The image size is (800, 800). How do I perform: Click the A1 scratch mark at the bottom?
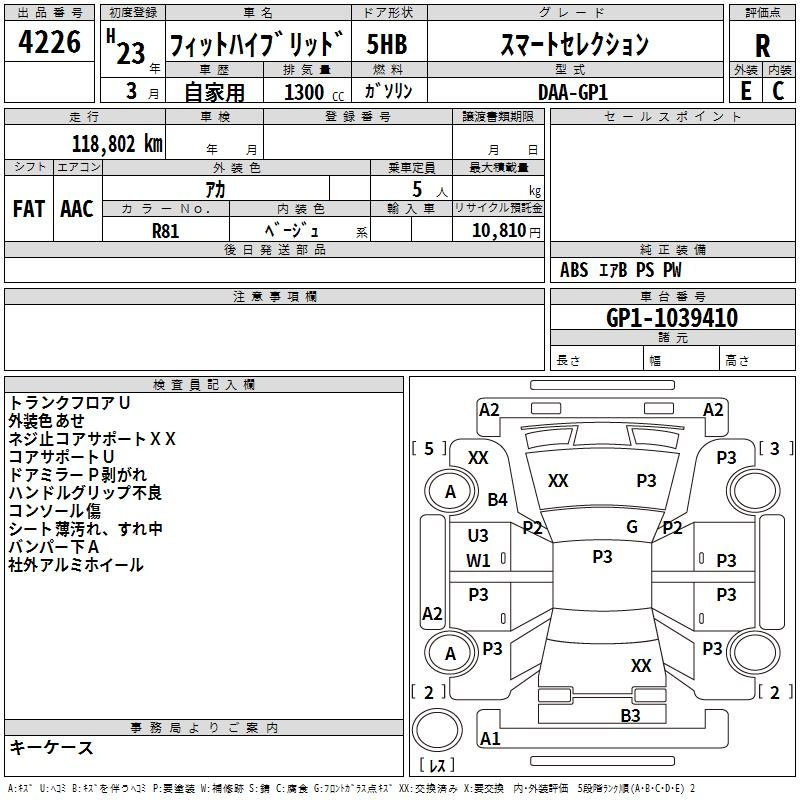(x=490, y=739)
